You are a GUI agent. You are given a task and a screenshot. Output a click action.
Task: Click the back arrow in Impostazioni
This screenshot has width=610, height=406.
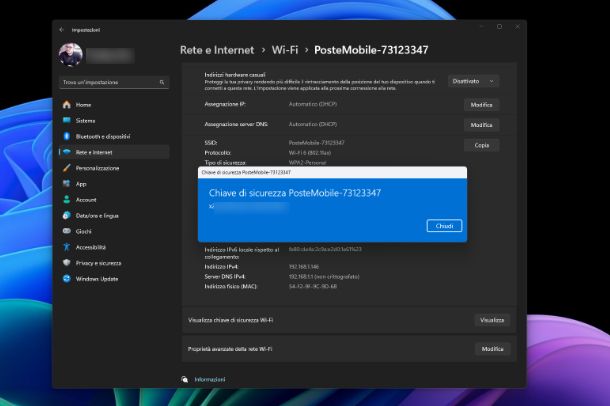61,30
